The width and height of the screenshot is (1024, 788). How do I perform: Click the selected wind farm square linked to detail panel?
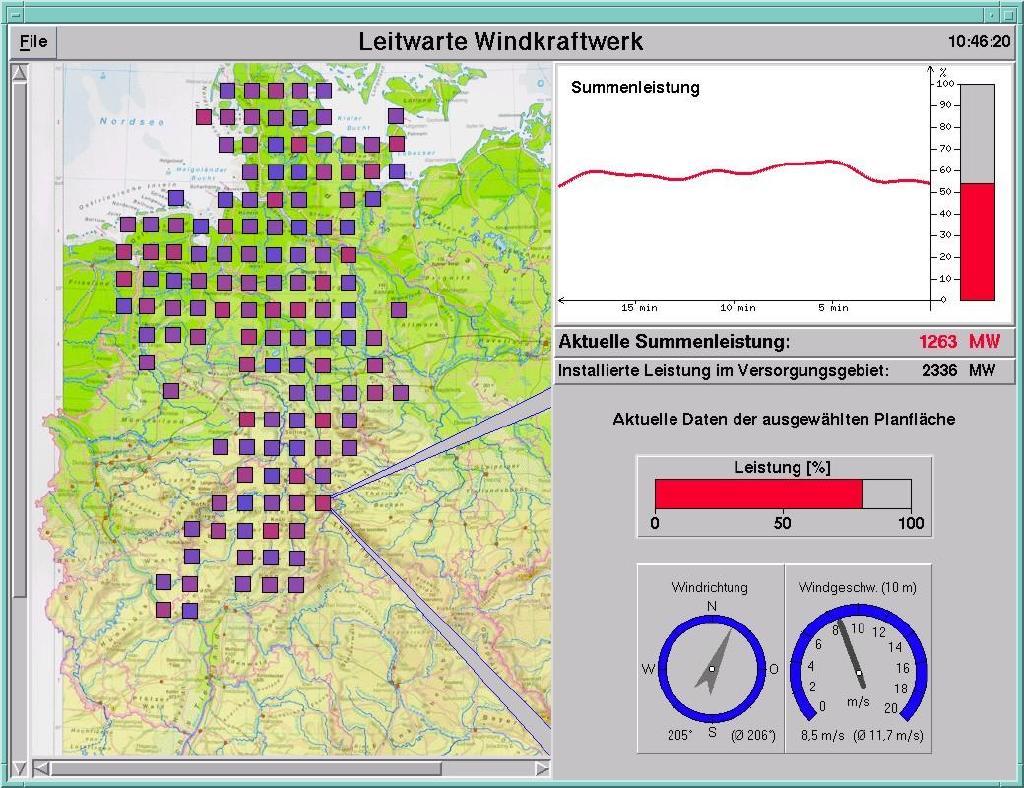pos(323,502)
